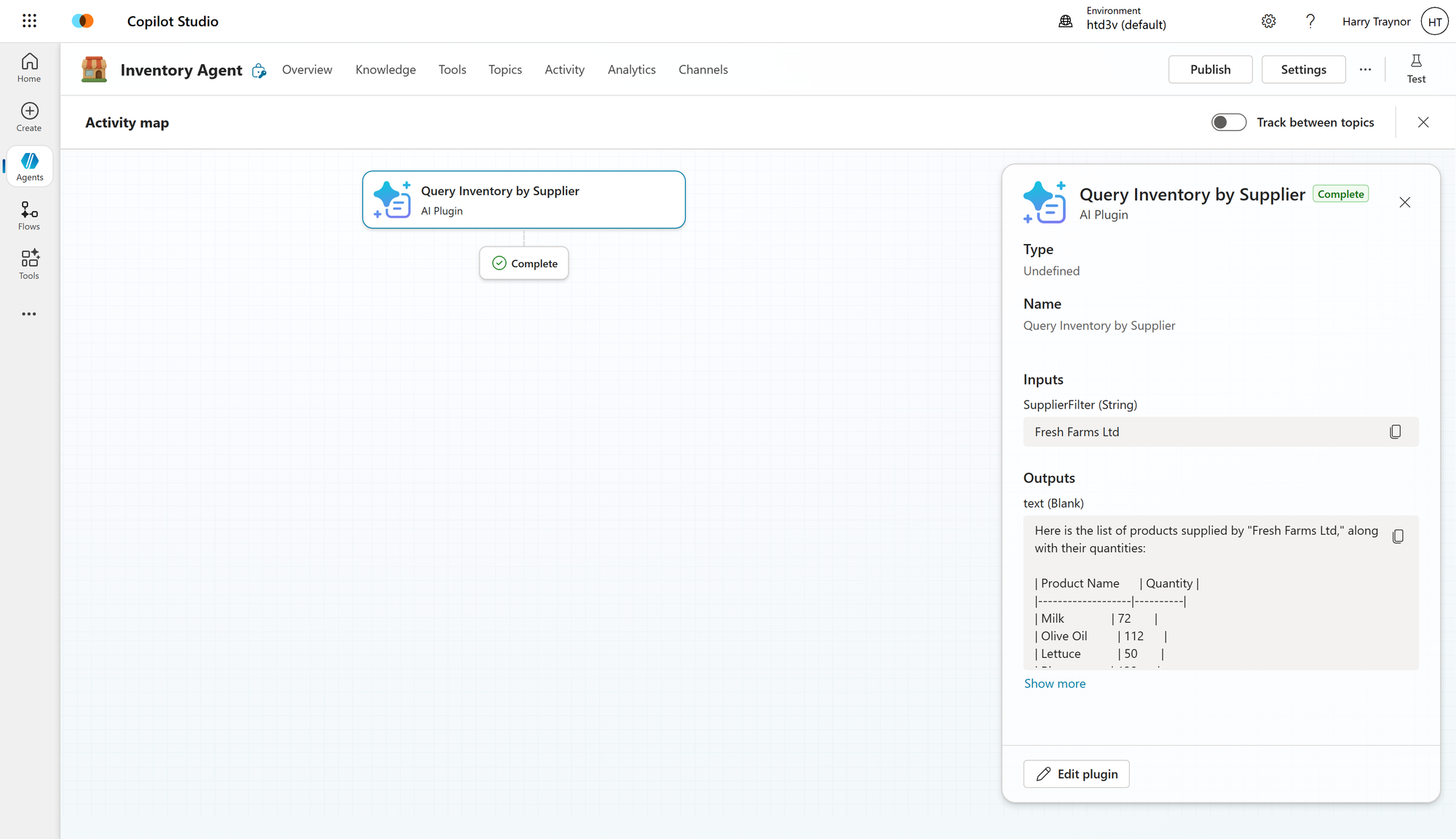
Task: Toggle Track between topics switch
Action: tap(1229, 122)
